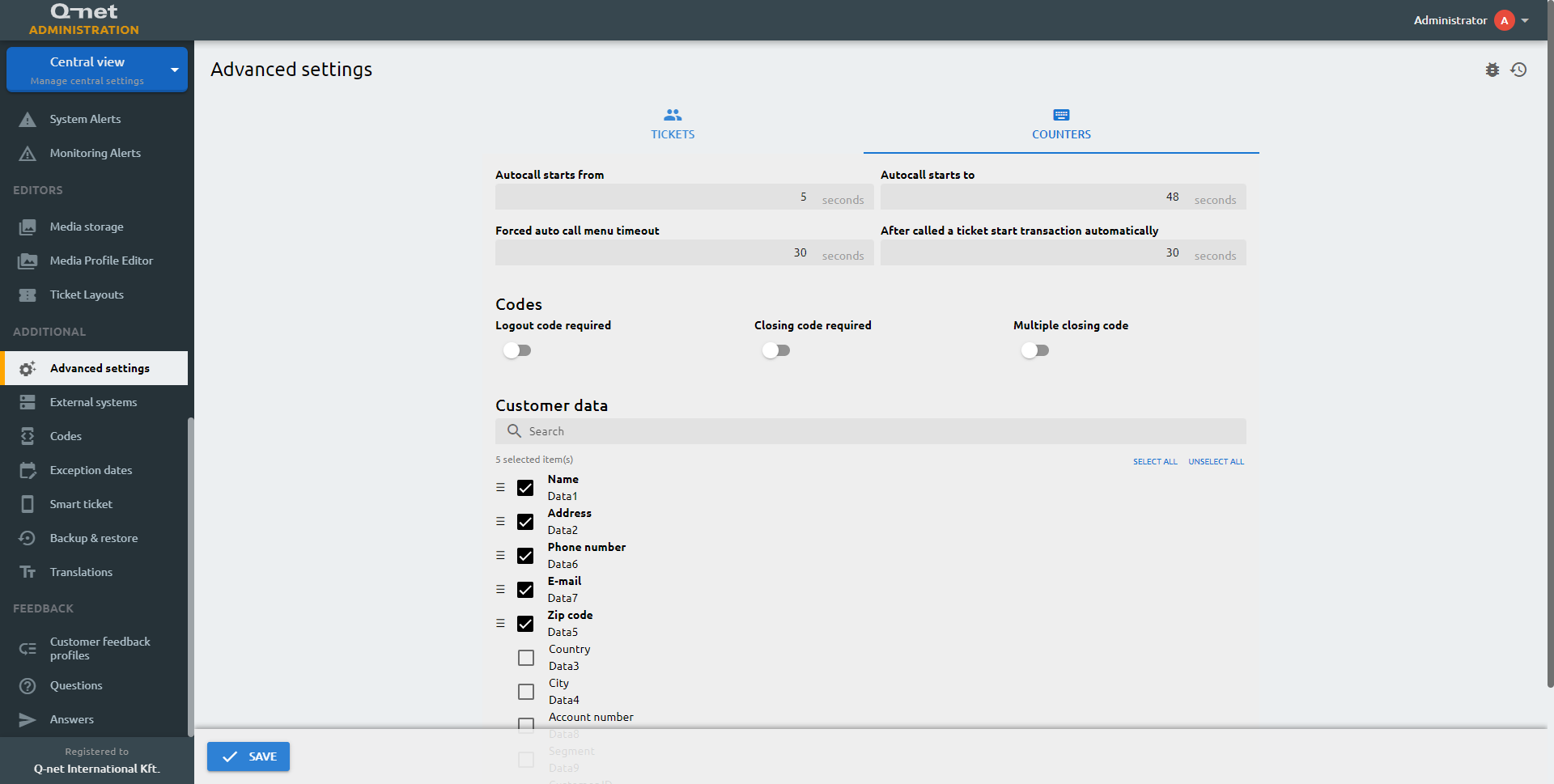
Task: Open the history clock icon
Action: 1518,70
